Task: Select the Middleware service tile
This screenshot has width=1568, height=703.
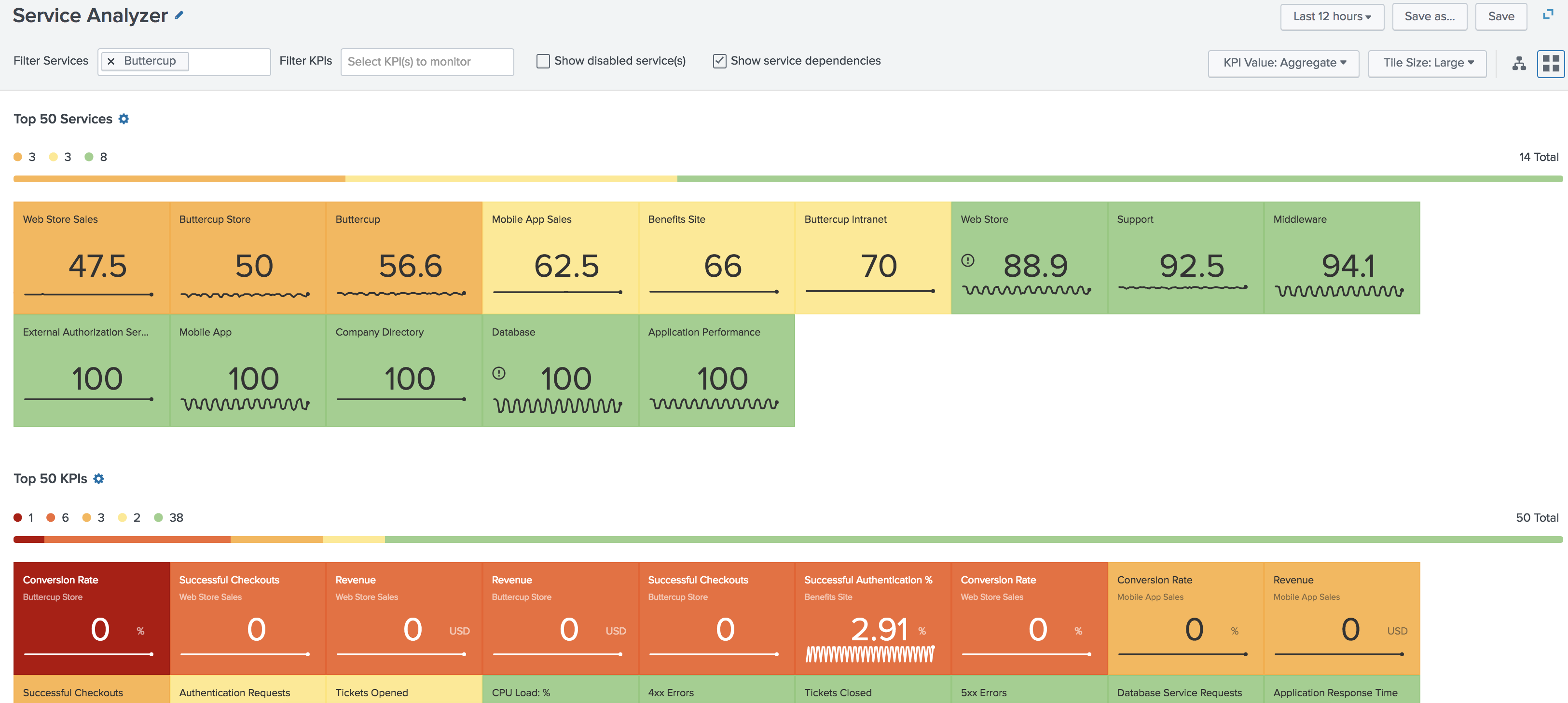Action: 1342,258
